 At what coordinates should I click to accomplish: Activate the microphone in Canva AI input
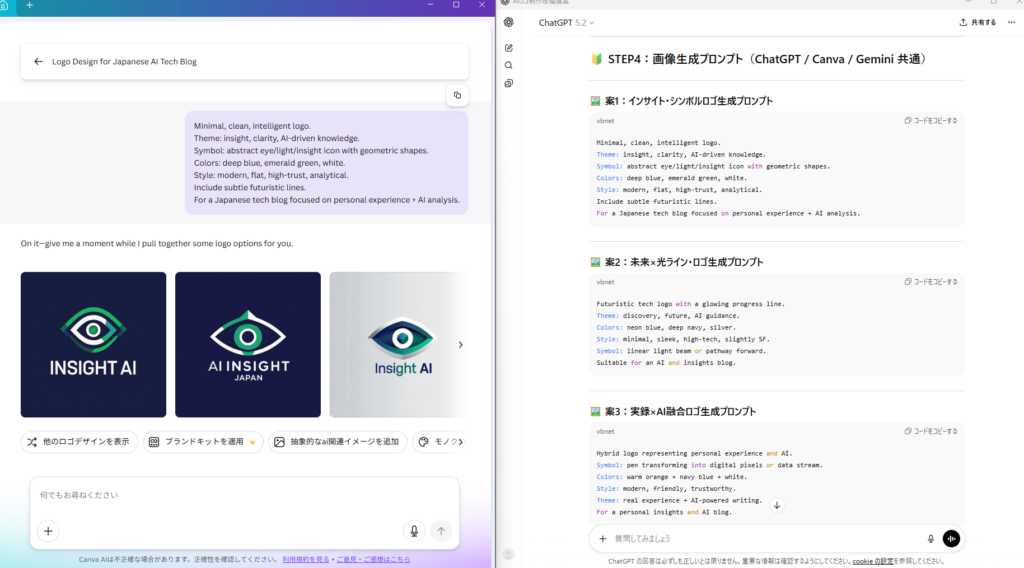tap(414, 531)
